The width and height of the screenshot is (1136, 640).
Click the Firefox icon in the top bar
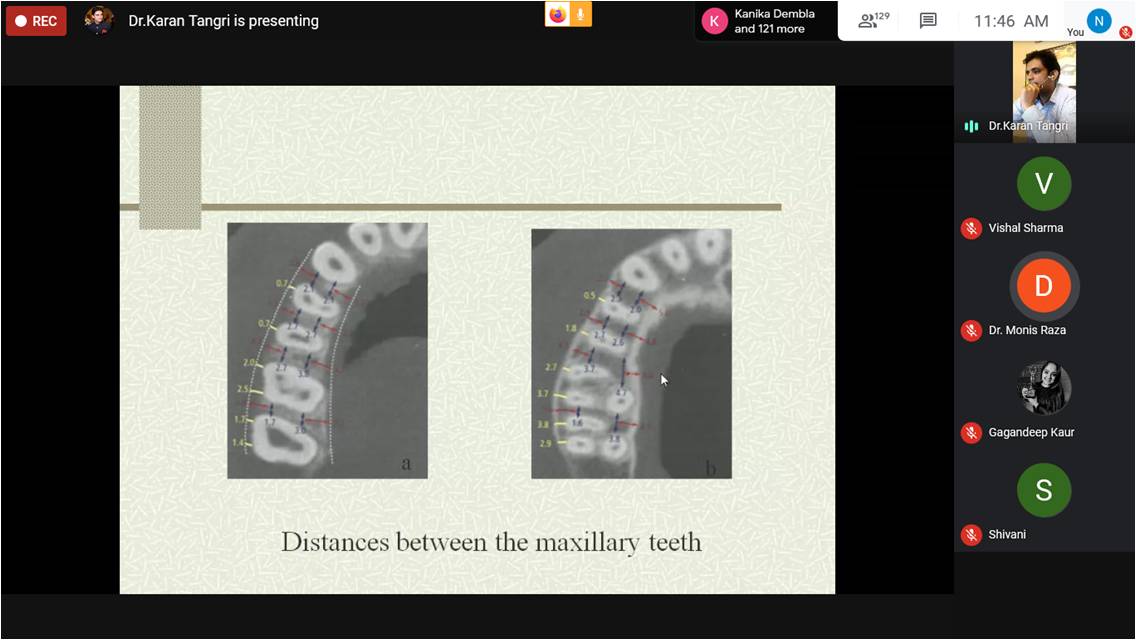[557, 15]
